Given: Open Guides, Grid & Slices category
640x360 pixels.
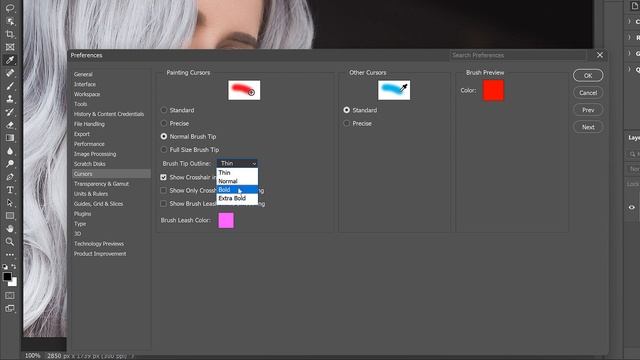Looking at the screenshot, I should click(98, 204).
